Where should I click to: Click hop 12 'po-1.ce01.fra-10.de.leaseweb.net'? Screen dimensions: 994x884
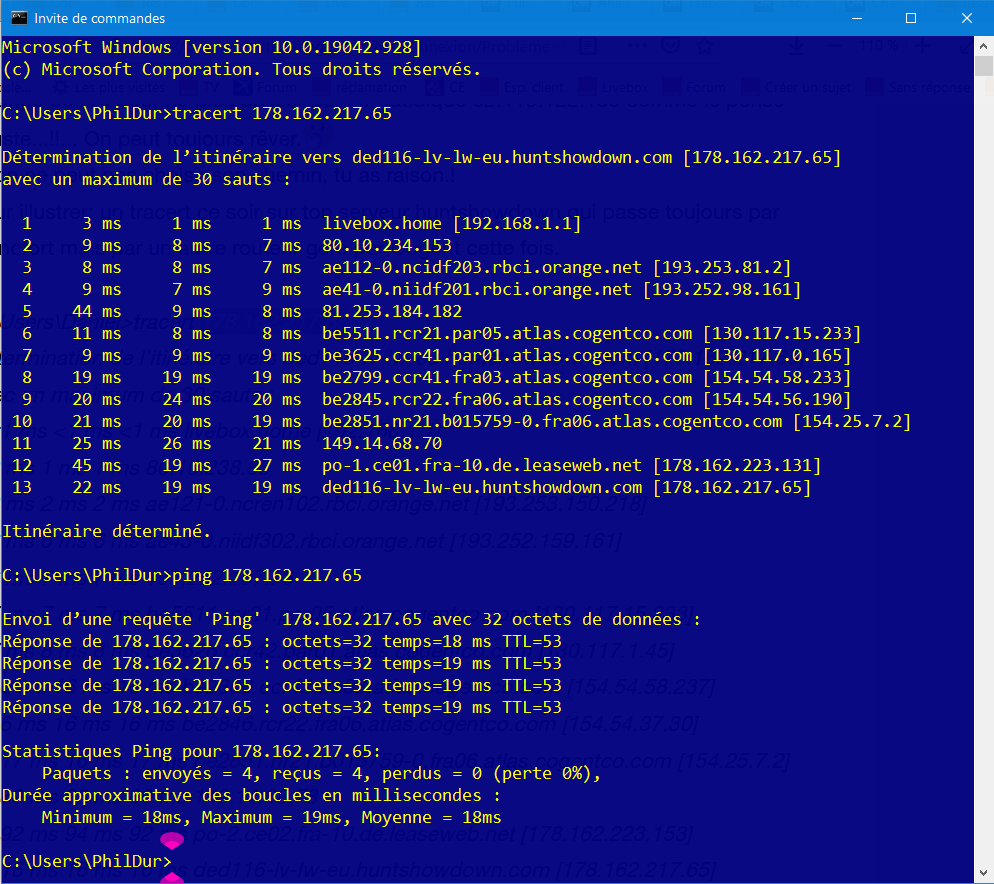482,465
